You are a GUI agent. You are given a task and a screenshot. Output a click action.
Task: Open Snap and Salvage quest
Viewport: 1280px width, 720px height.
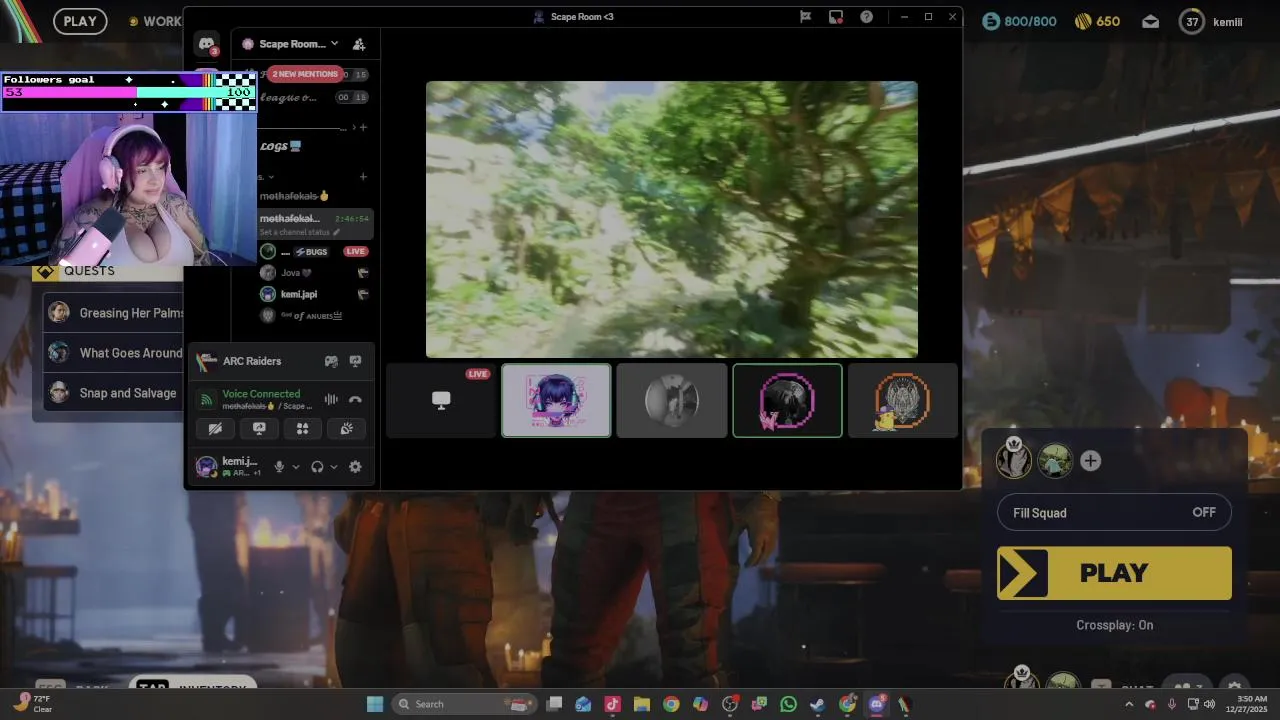coord(115,393)
